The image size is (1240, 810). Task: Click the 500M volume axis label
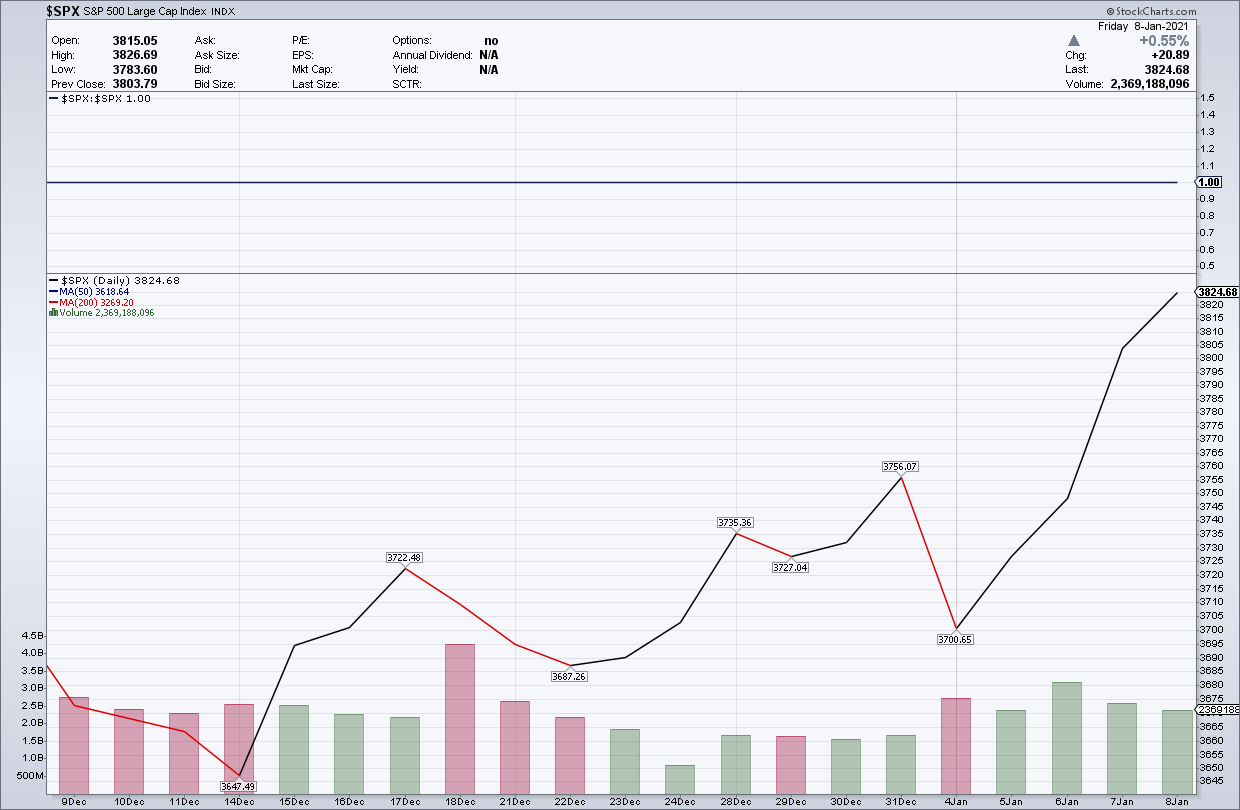[29, 776]
